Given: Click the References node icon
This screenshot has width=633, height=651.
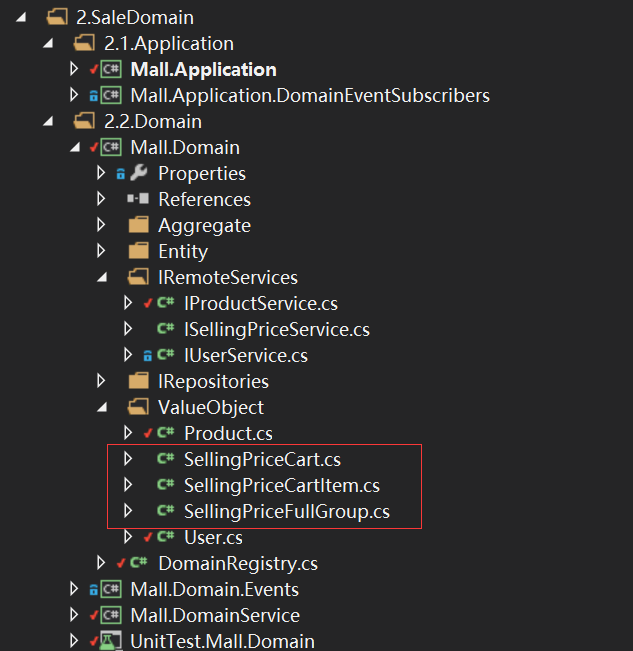Looking at the screenshot, I should pyautogui.click(x=139, y=199).
